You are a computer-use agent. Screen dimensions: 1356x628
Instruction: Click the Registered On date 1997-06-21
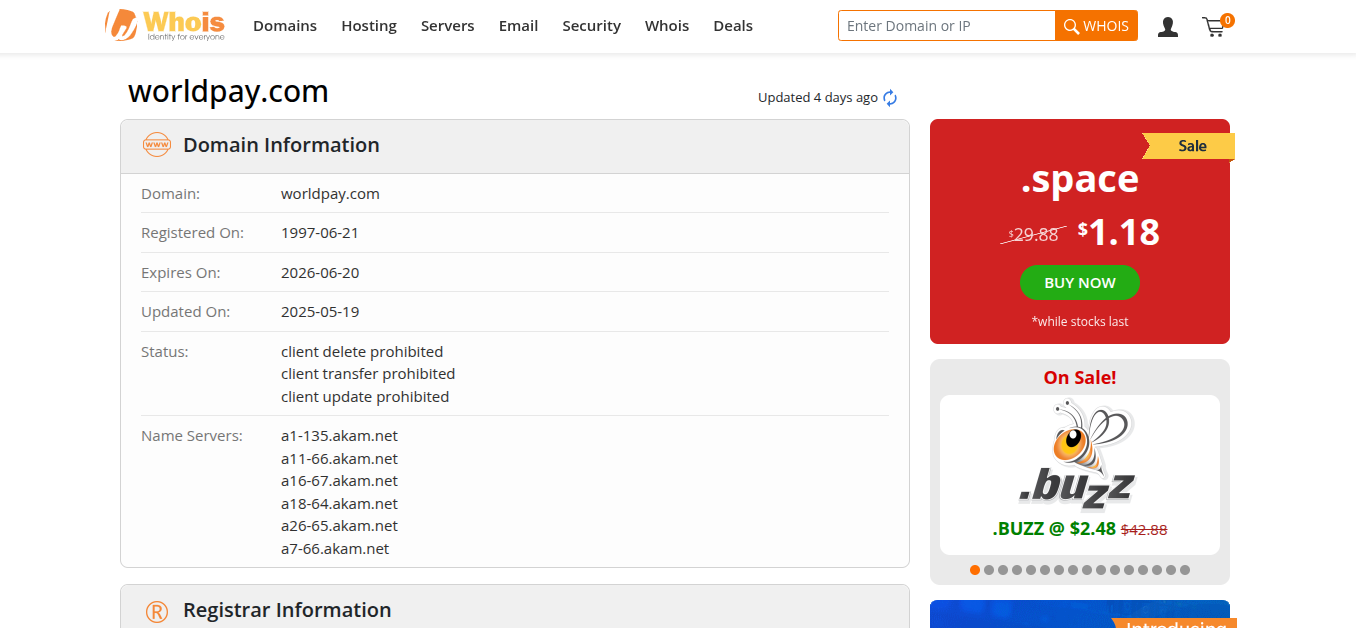[320, 233]
